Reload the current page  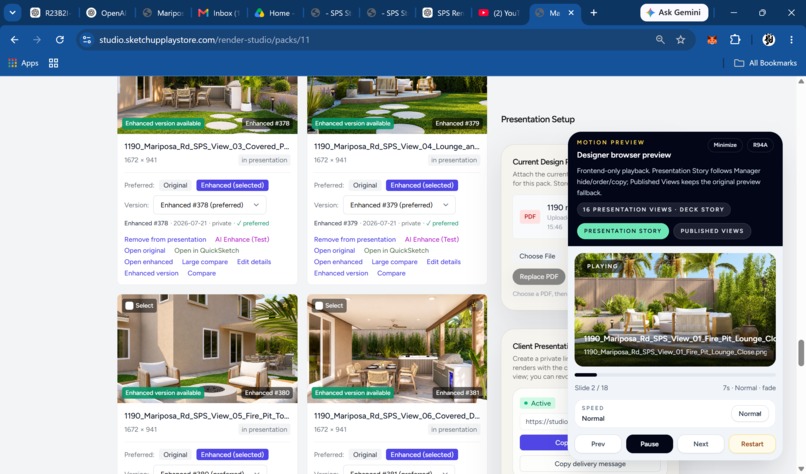[x=60, y=40]
